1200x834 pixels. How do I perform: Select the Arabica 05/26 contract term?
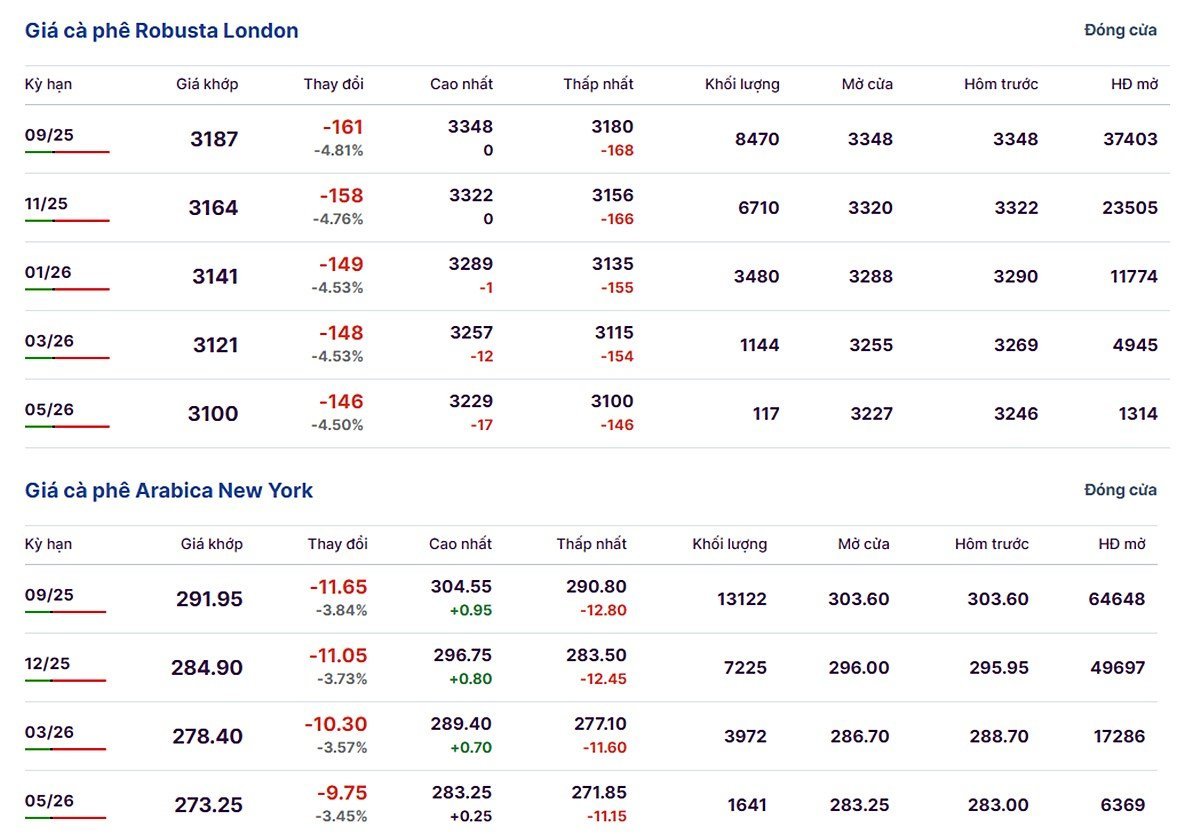click(49, 801)
